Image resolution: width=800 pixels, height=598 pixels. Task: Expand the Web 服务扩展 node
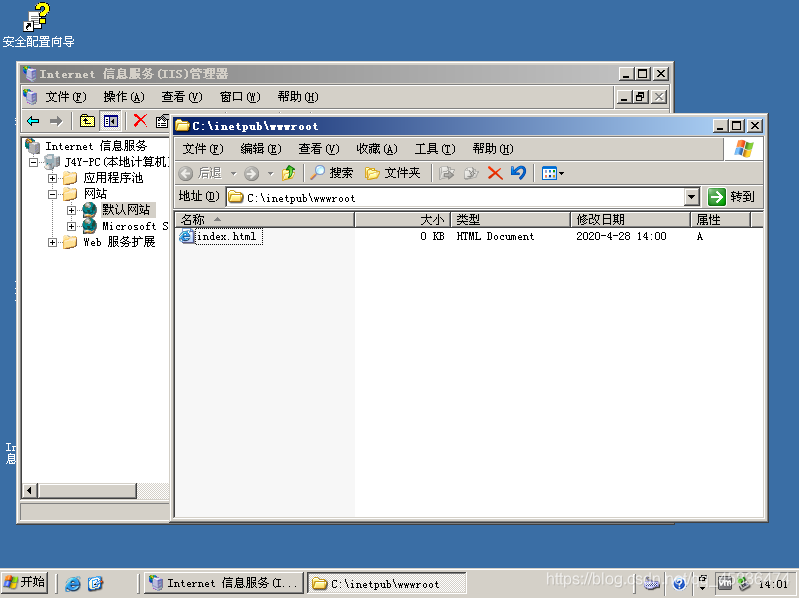[x=52, y=242]
